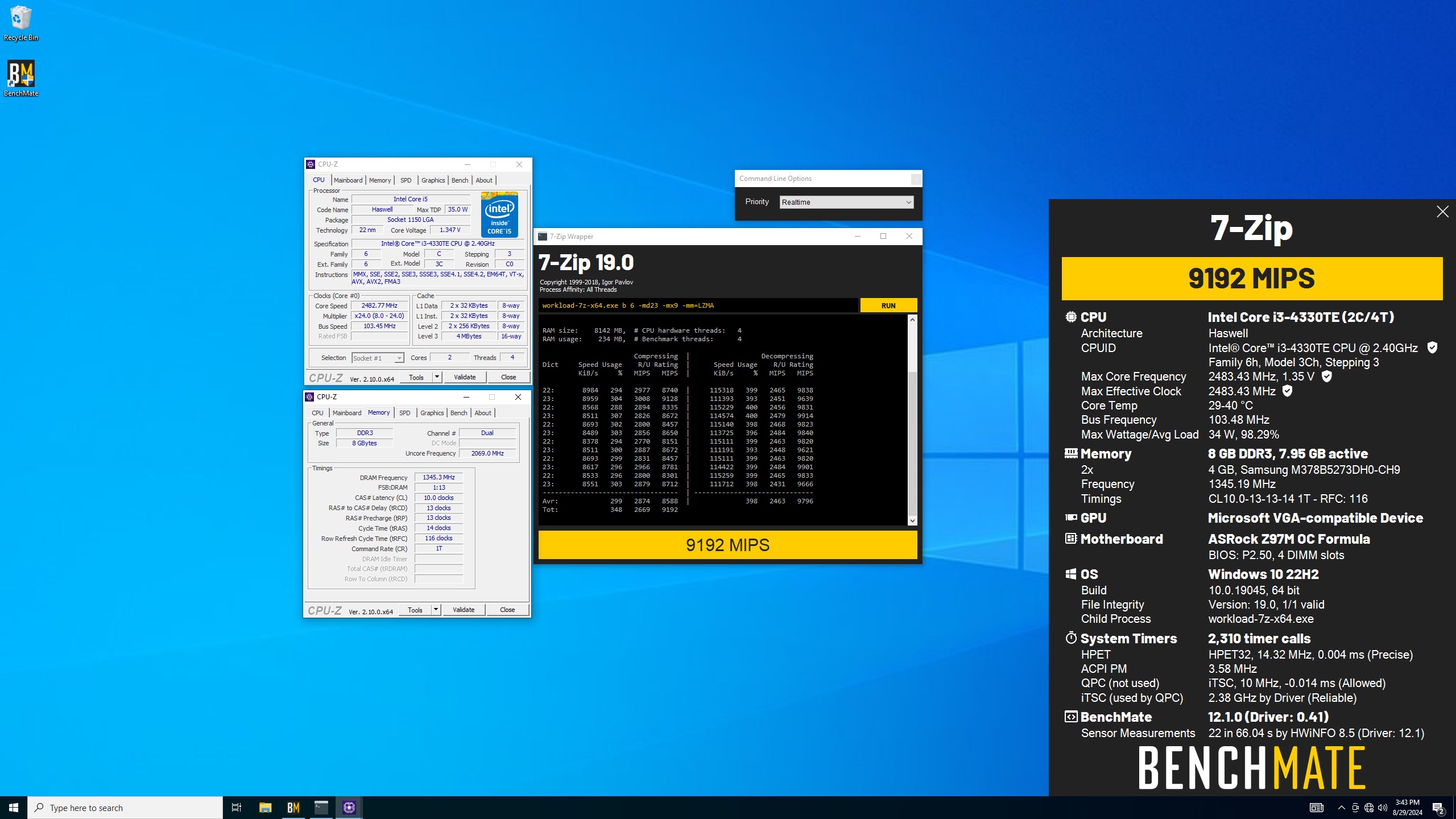Click the Core Speed 2482.77 MHz value
Screen dimensions: 1456x819
click(x=379, y=305)
